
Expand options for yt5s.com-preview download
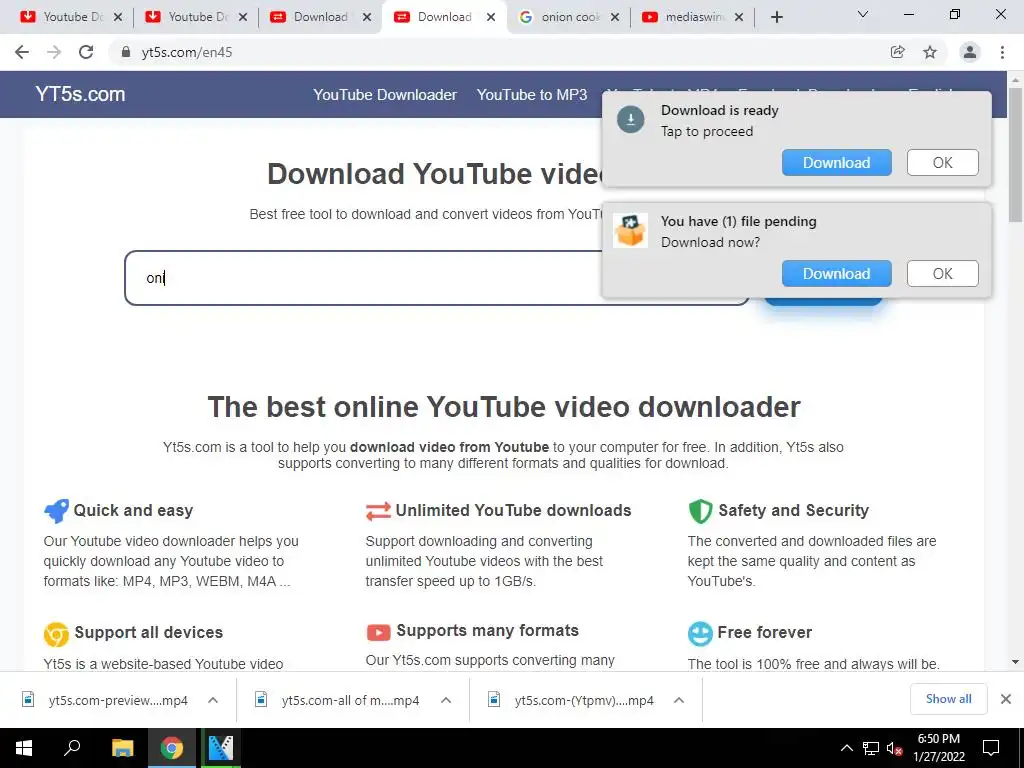click(x=213, y=700)
